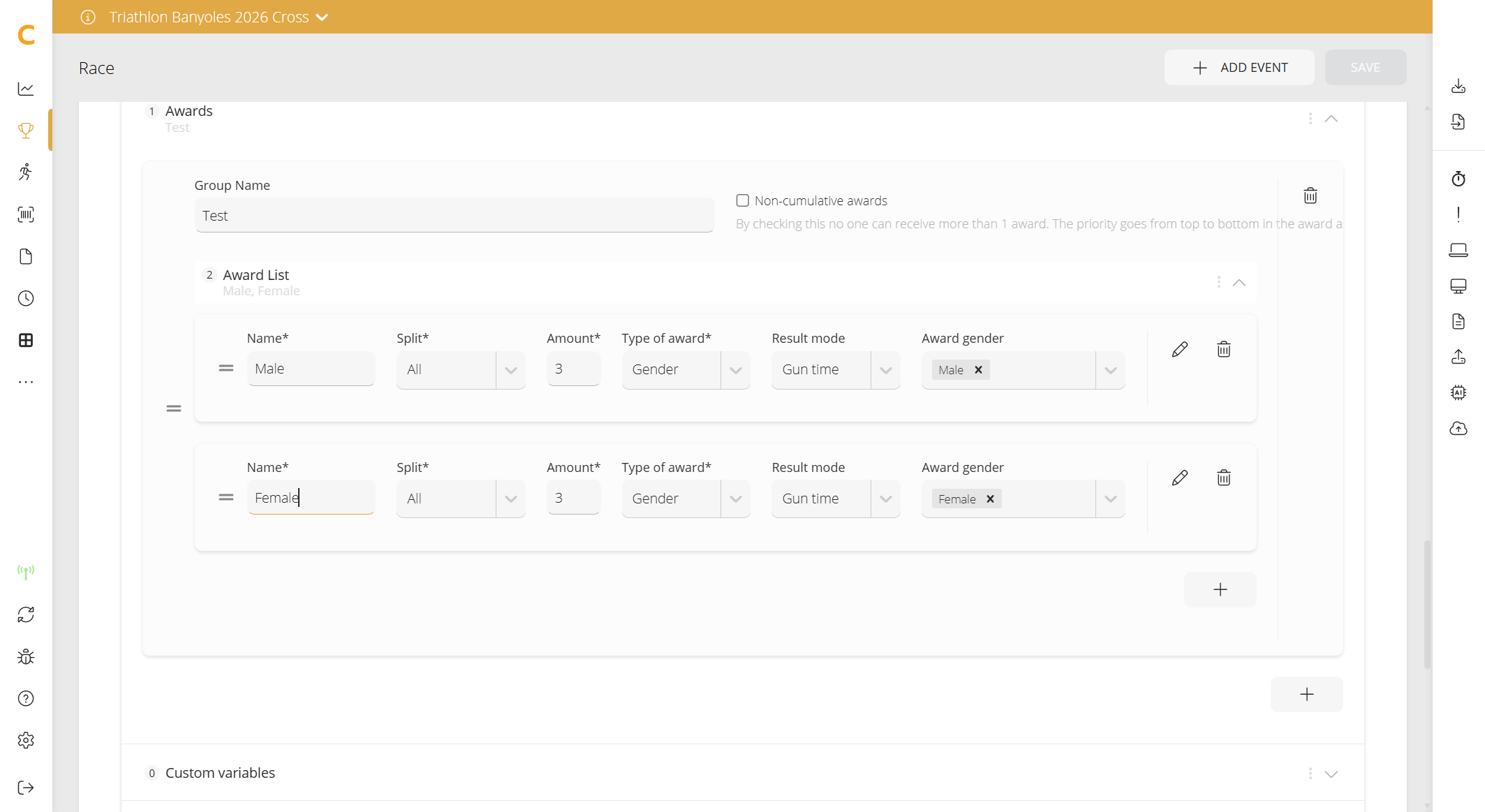Click the Group Name input field
This screenshot has height=812, width=1485.
pos(454,215)
